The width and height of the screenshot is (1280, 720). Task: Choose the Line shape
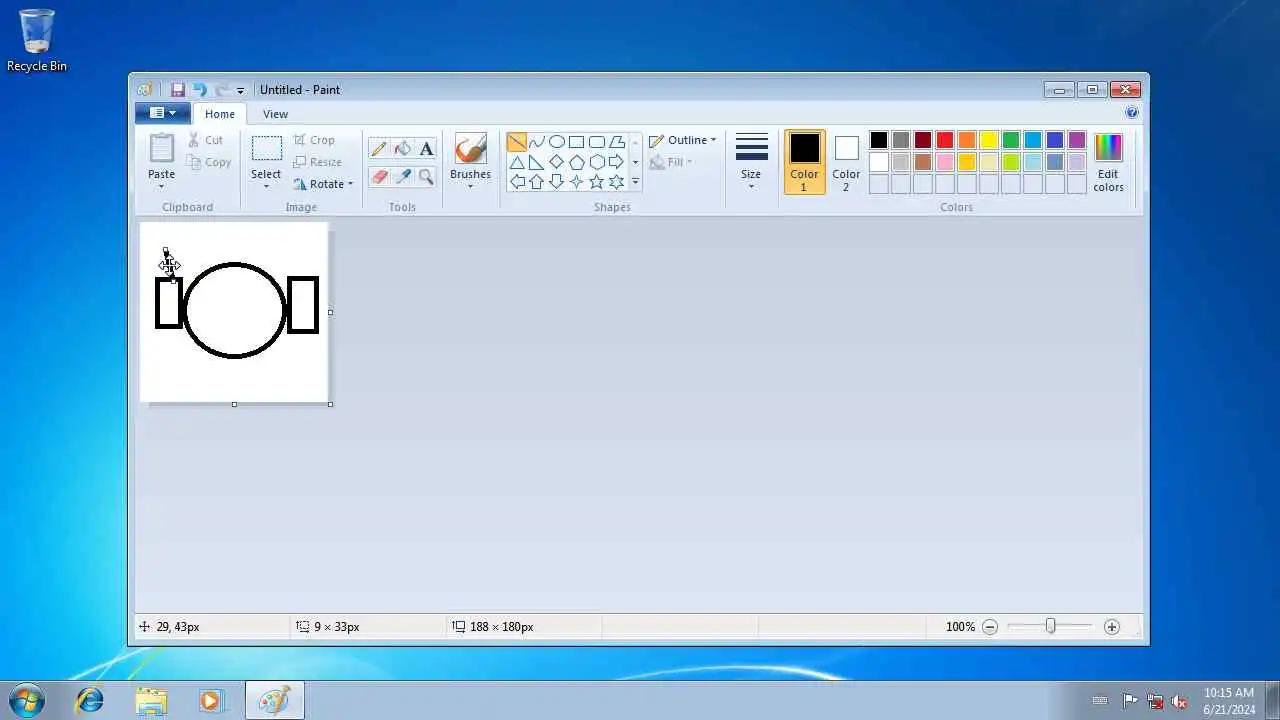click(x=517, y=142)
